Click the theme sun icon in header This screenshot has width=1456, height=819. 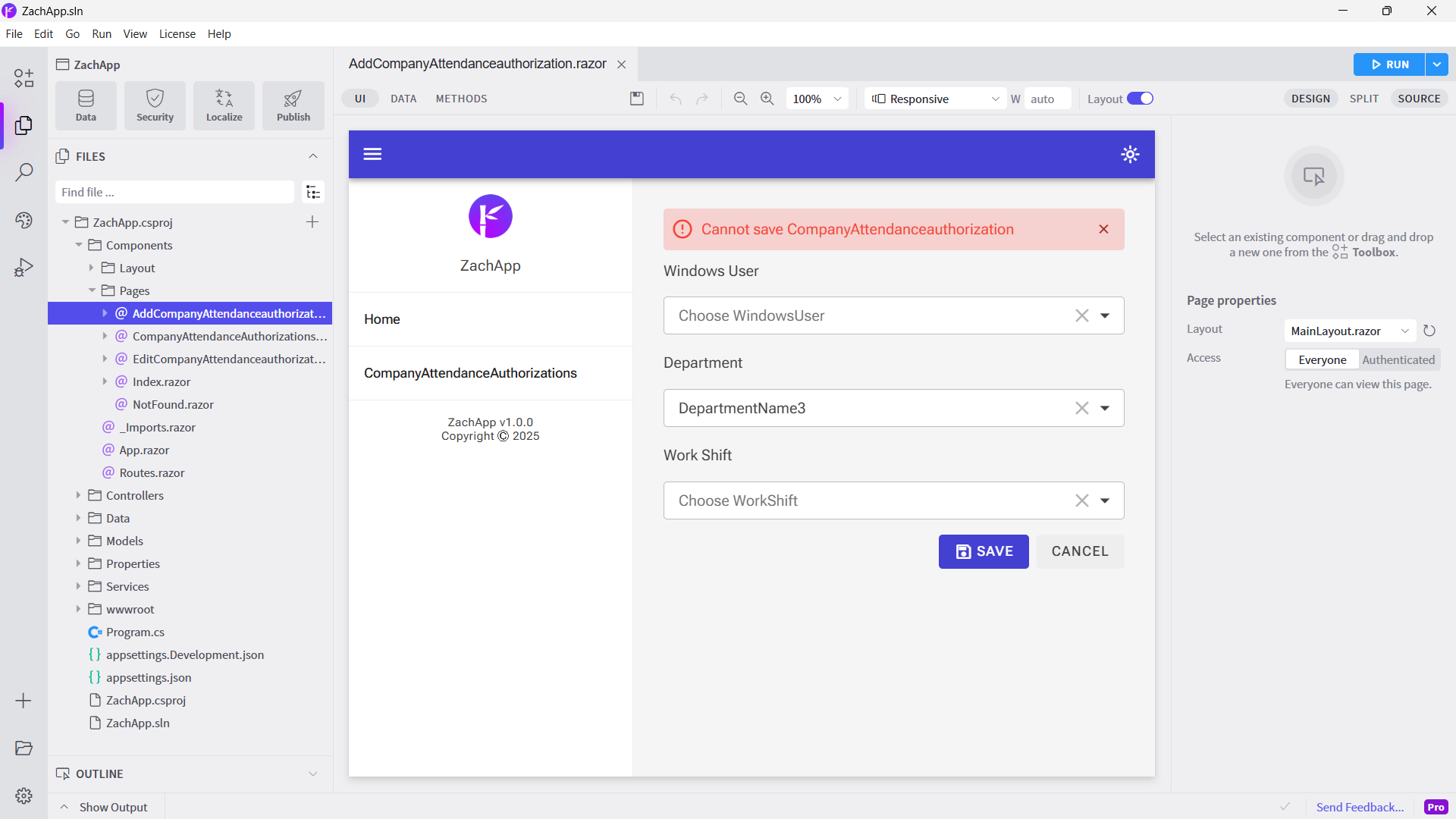[x=1130, y=155]
